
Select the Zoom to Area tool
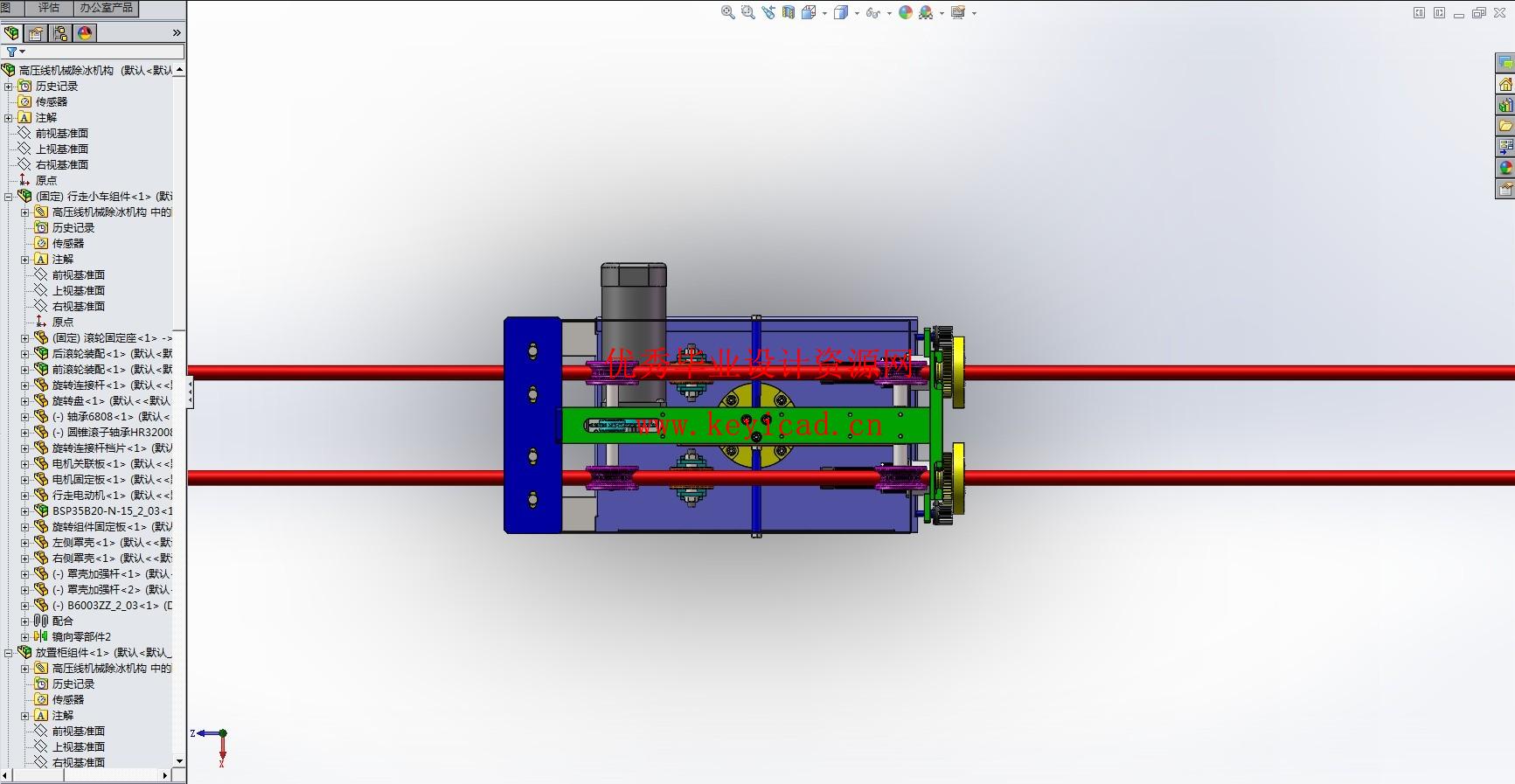747,12
